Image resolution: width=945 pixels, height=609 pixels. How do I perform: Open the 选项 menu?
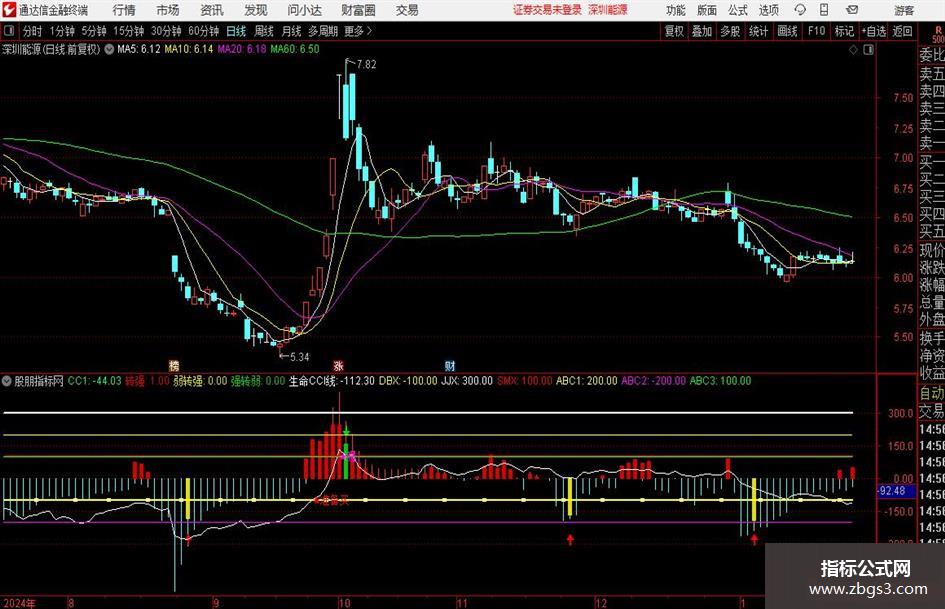pos(768,10)
